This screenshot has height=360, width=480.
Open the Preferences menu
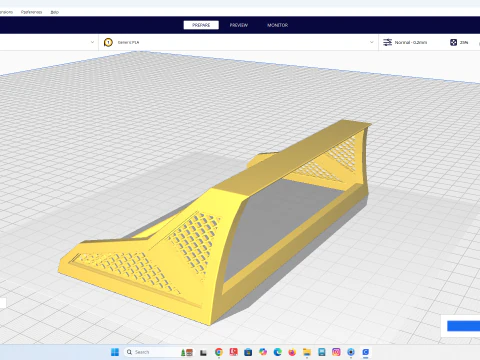tap(31, 12)
